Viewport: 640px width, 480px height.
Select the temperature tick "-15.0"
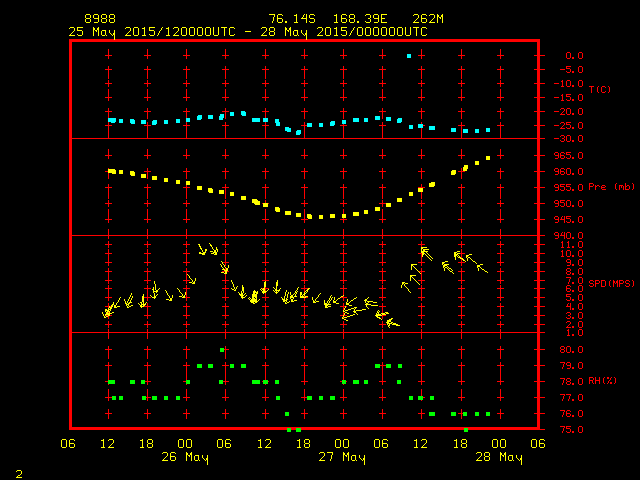click(x=569, y=98)
